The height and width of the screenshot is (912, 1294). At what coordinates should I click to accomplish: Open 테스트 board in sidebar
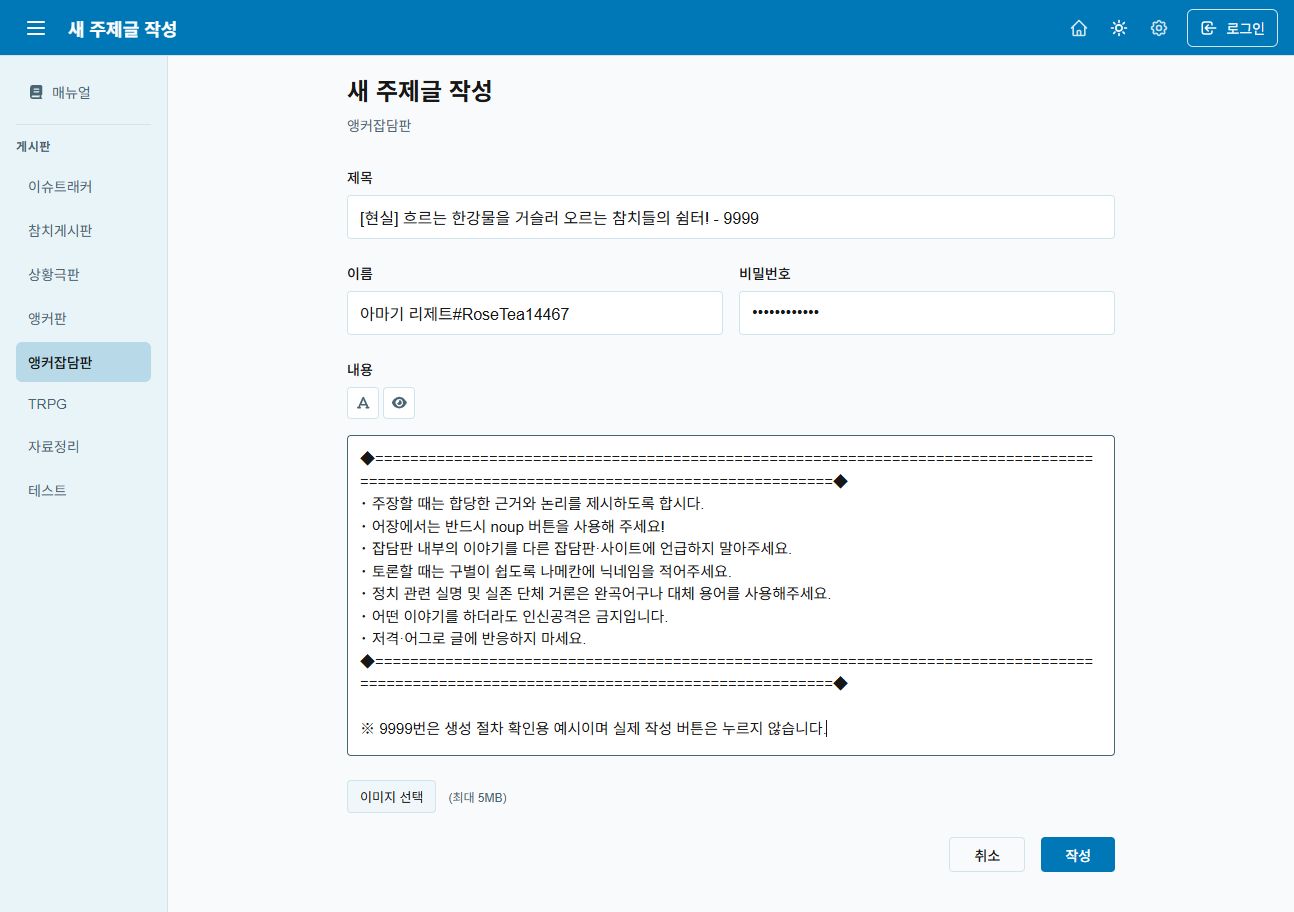click(x=83, y=491)
